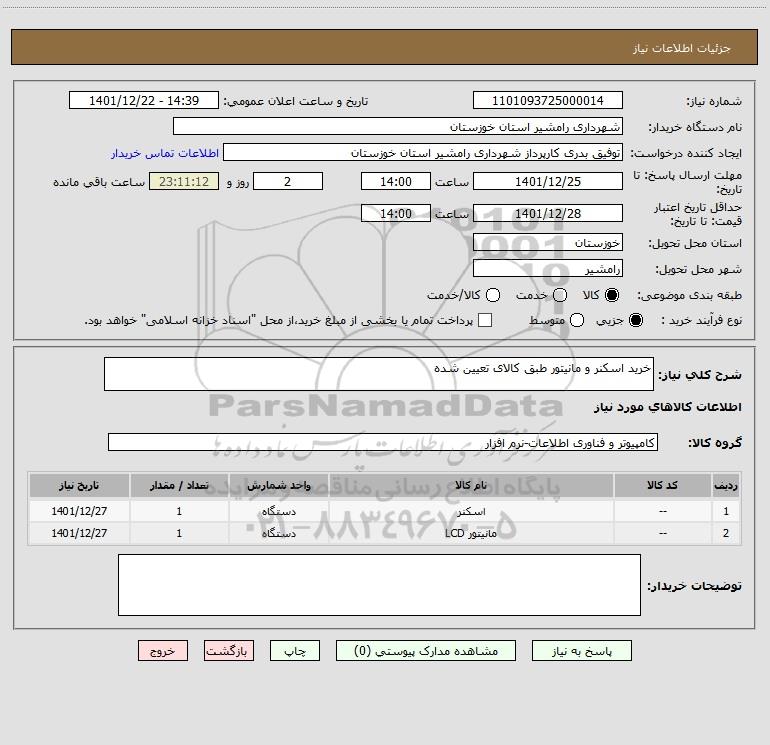Click the ردیف column header
770x745 pixels.
click(x=726, y=485)
